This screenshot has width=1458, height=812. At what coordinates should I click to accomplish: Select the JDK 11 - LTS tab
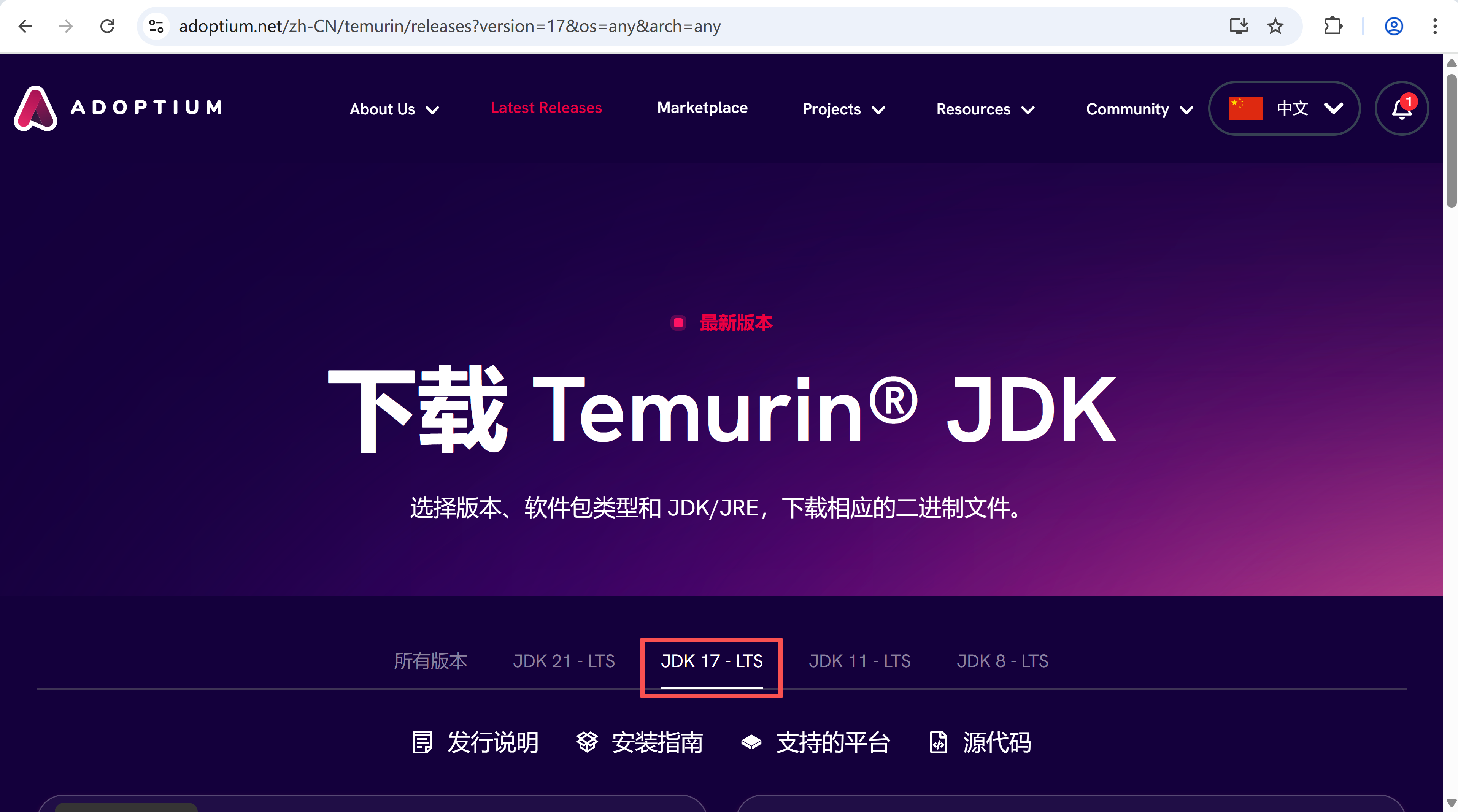coord(860,661)
